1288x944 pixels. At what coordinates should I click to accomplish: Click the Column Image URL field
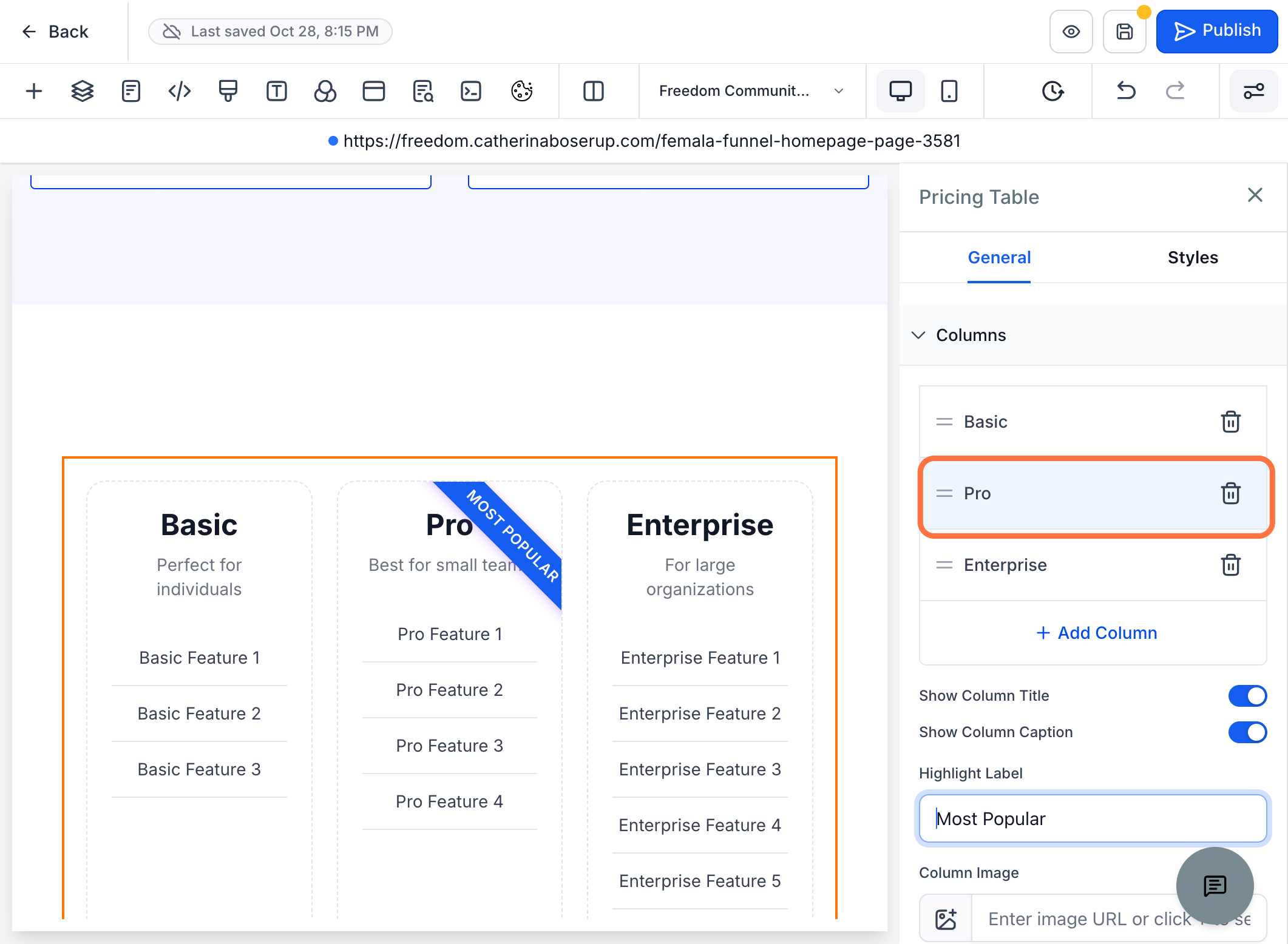[1119, 919]
